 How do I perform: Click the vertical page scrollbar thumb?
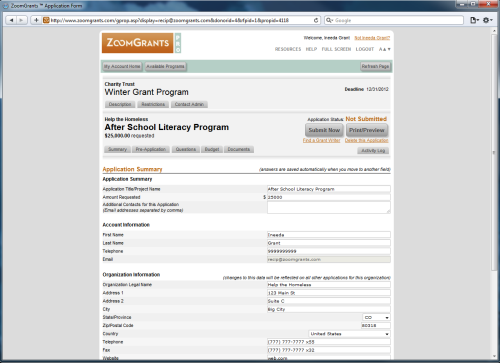point(494,152)
